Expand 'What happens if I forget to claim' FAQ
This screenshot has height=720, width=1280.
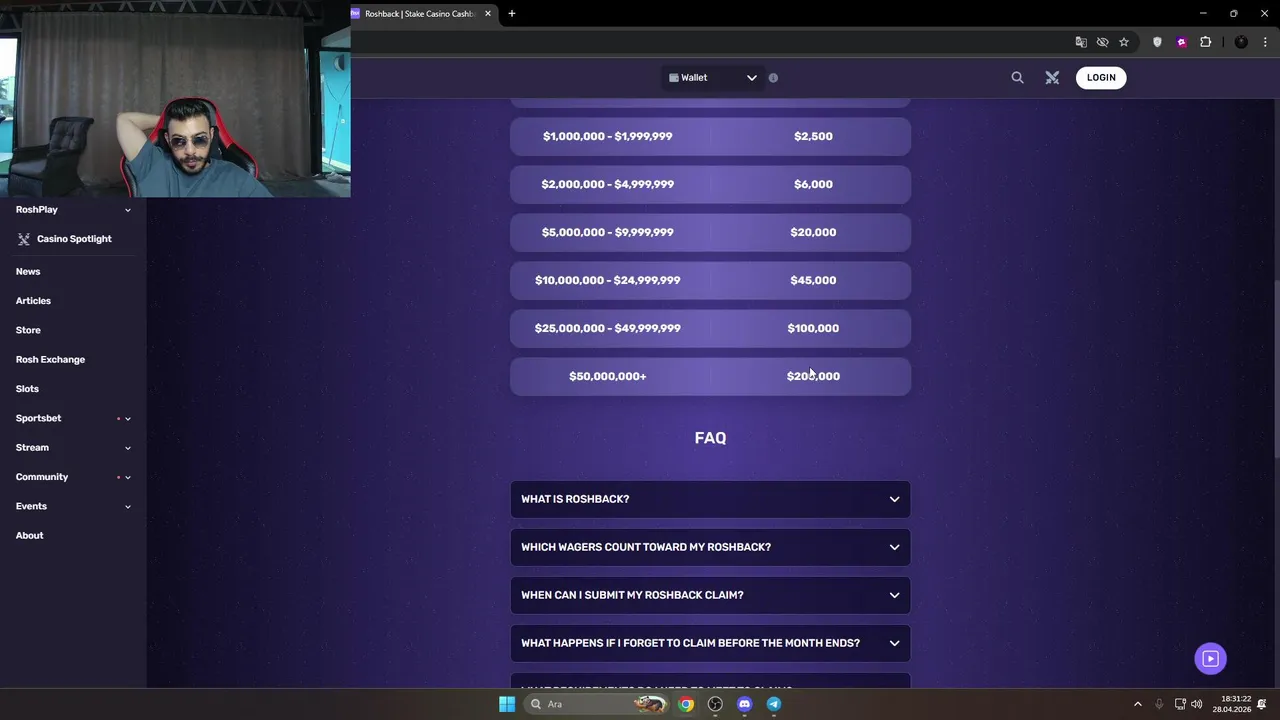coord(710,643)
